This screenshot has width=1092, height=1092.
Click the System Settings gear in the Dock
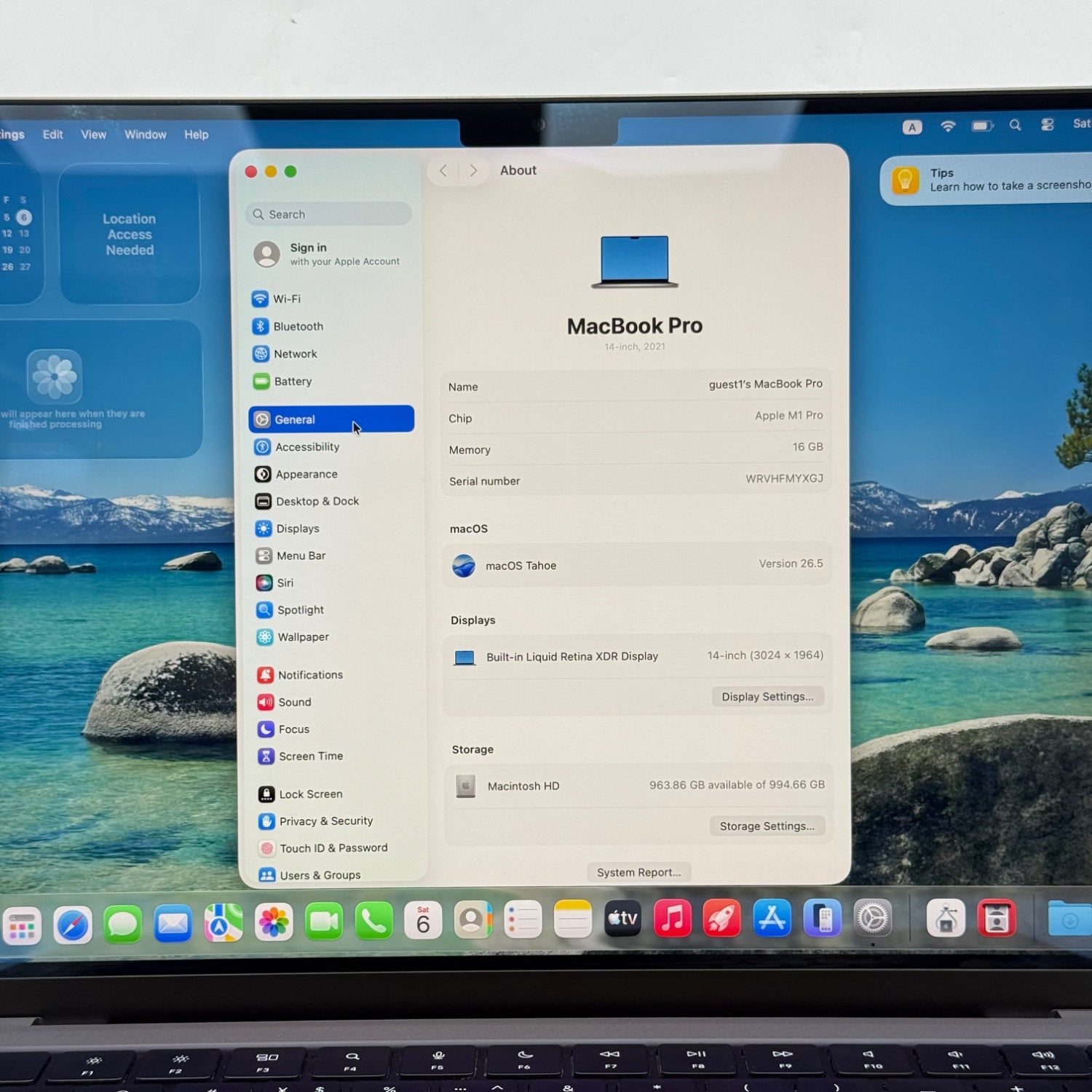click(x=872, y=918)
